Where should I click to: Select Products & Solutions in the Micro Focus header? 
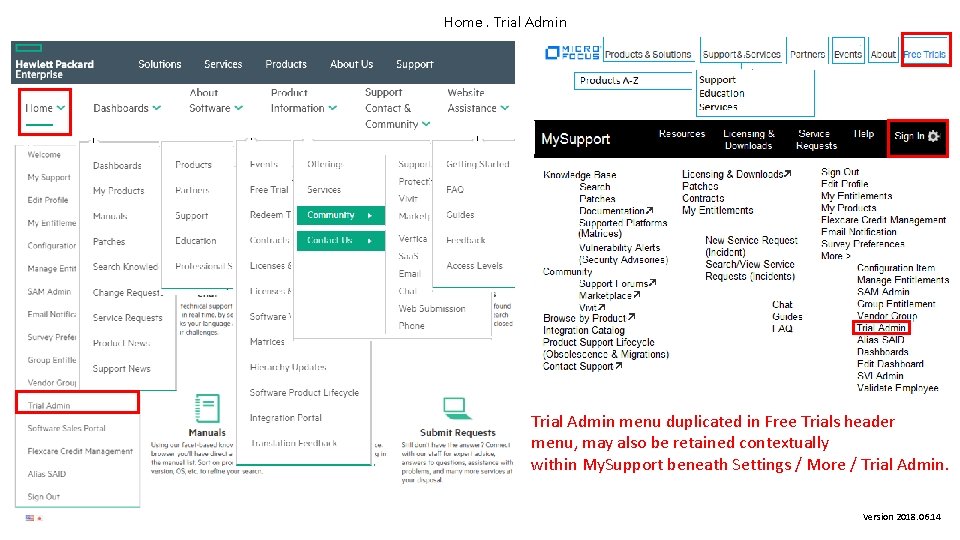[648, 54]
